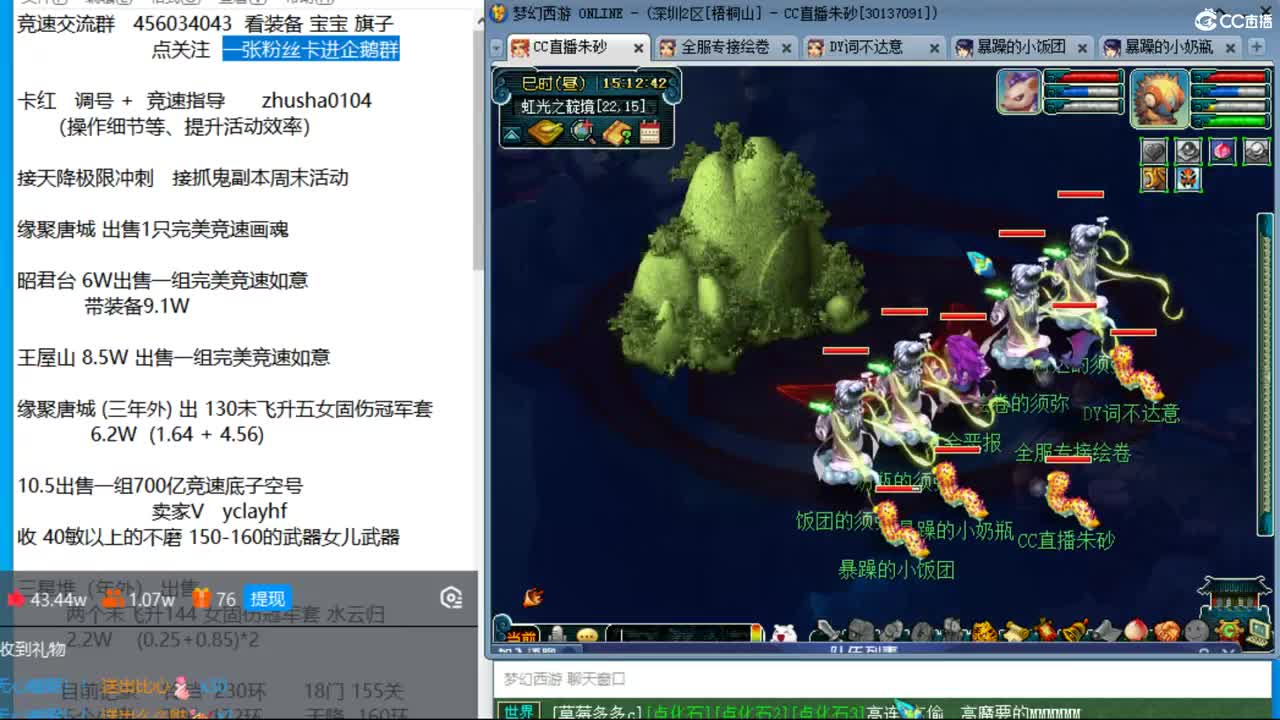Open the quest scroll icon with question mark
The width and height of the screenshot is (1280, 720).
point(616,131)
